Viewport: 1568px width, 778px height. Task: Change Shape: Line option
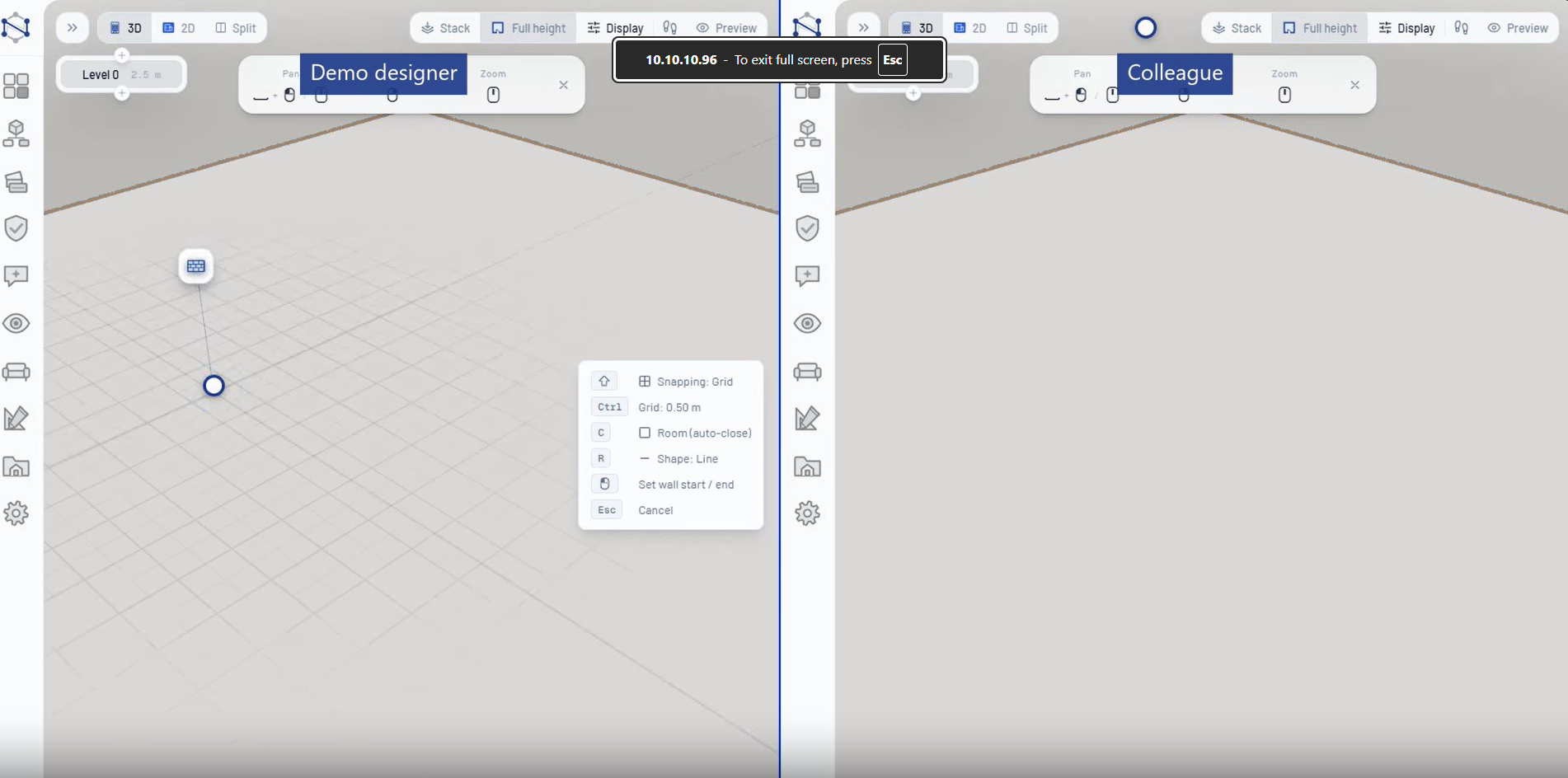click(x=678, y=459)
